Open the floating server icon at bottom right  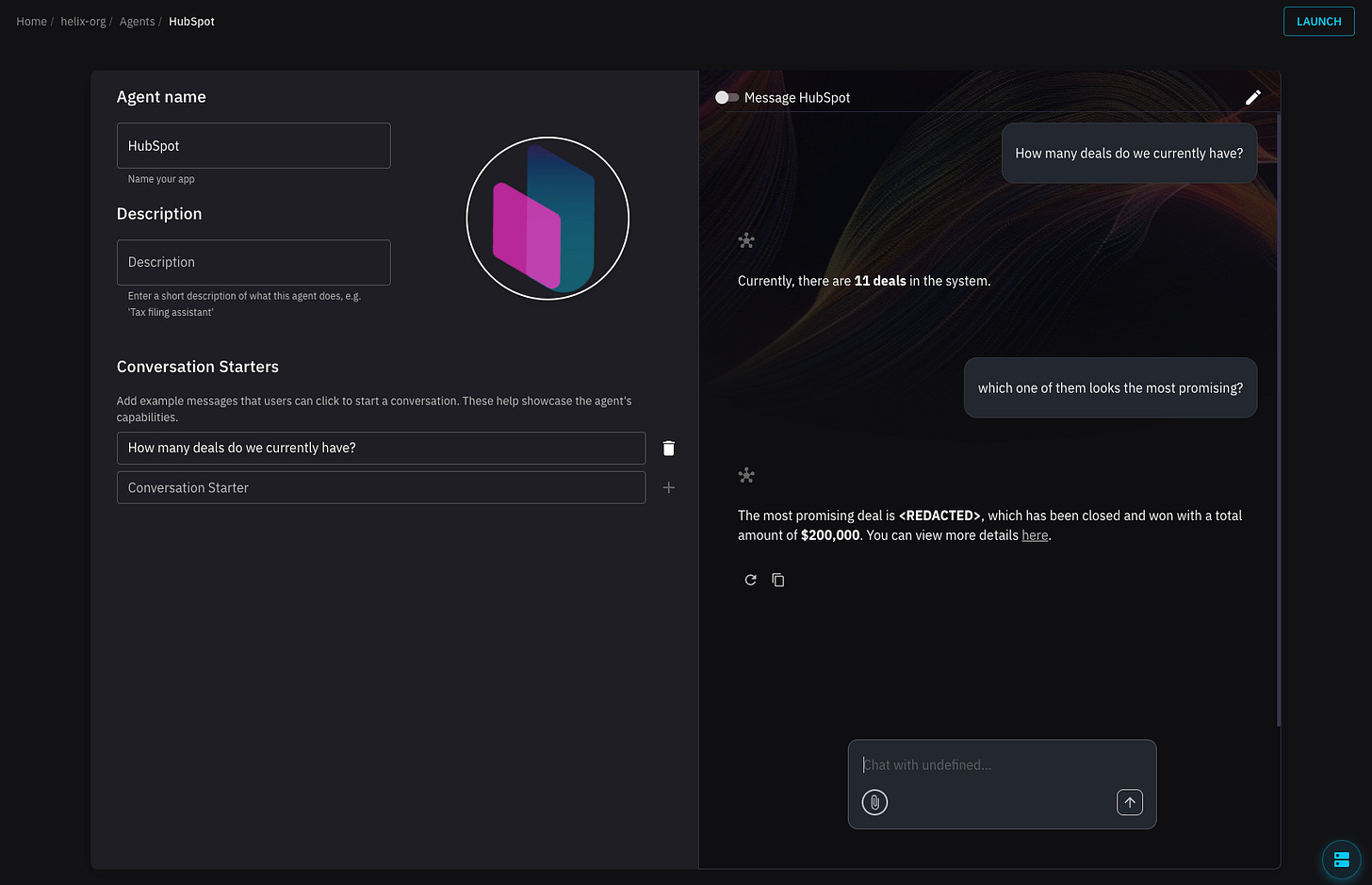pos(1341,859)
